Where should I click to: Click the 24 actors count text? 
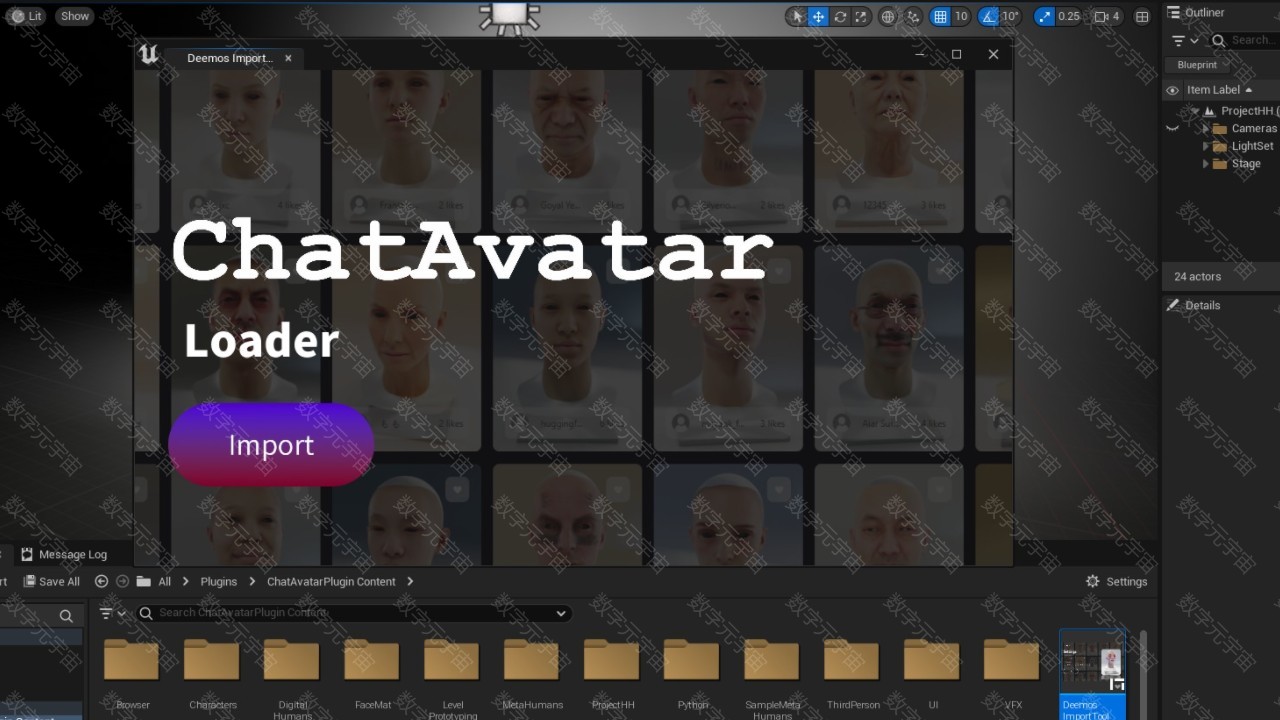coord(1197,276)
